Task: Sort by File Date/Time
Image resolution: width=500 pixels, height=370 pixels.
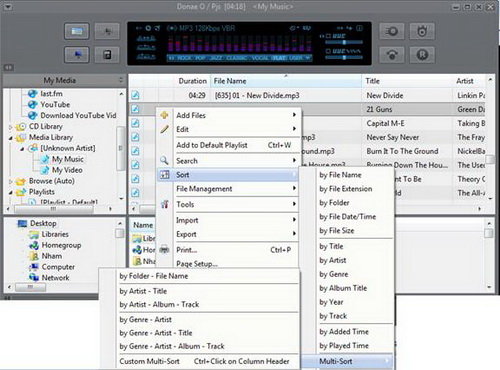Action: (x=348, y=217)
